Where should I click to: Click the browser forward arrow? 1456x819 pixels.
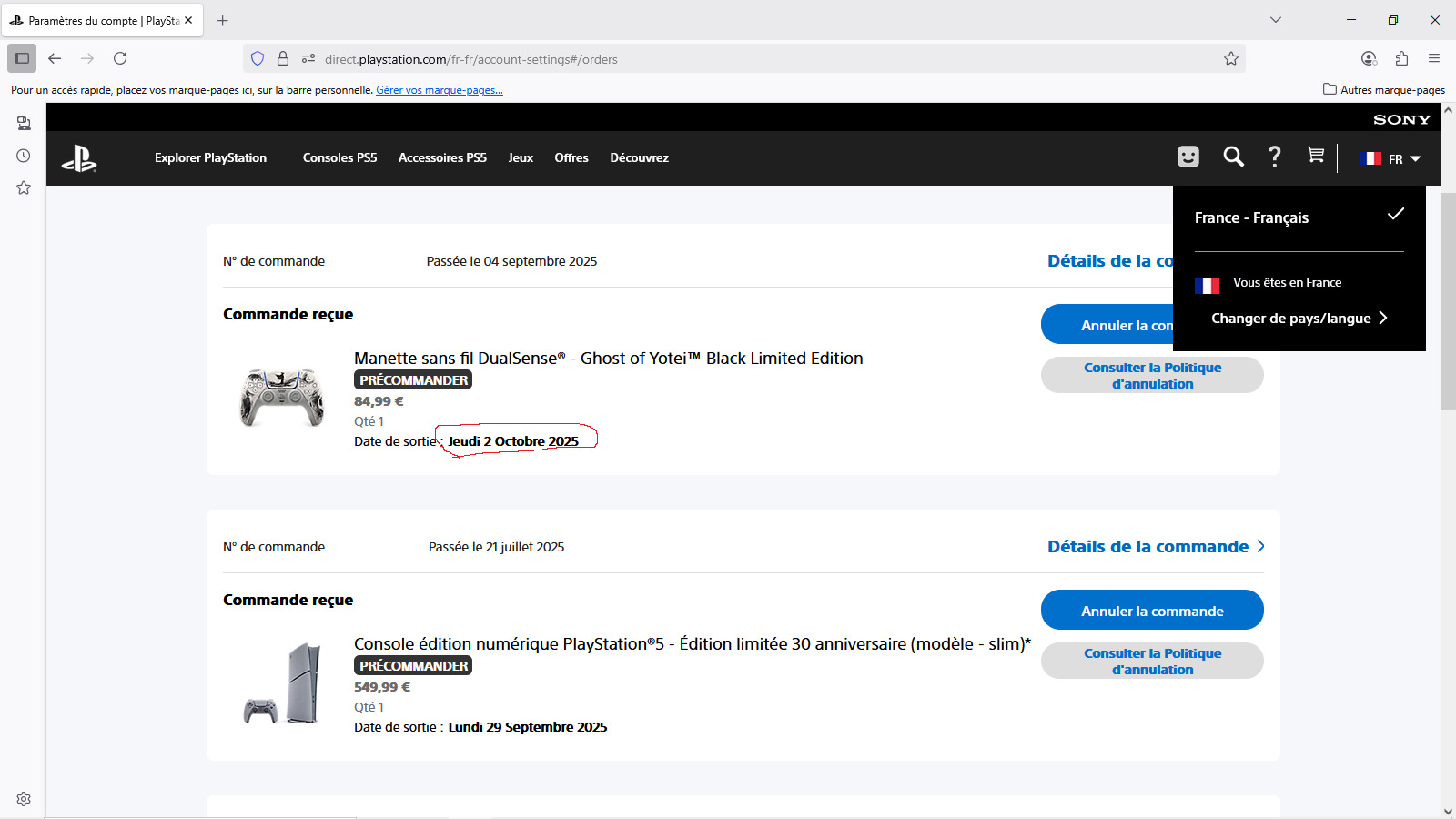point(87,58)
